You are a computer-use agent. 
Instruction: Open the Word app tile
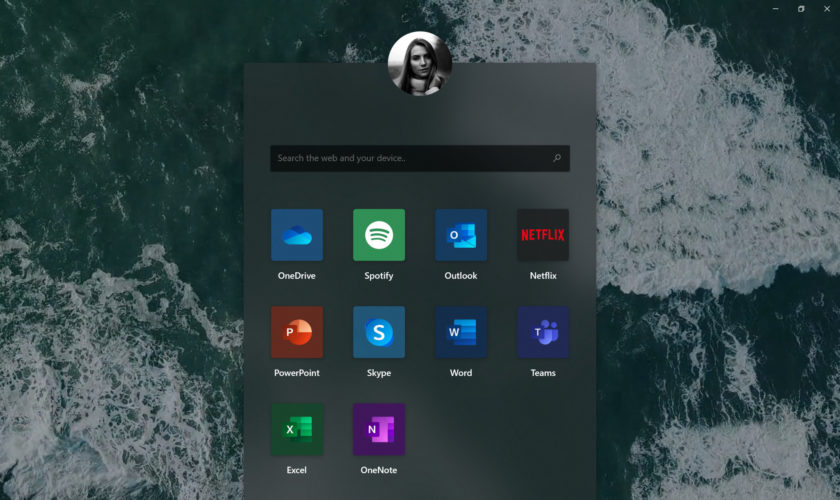pyautogui.click(x=461, y=332)
